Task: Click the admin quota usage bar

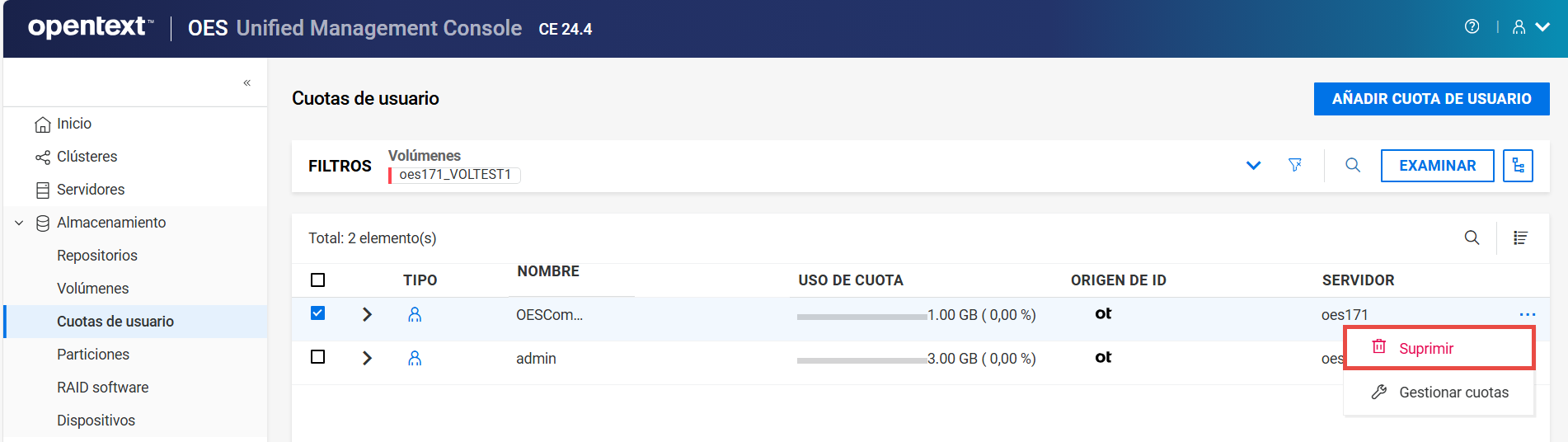Action: [861, 360]
